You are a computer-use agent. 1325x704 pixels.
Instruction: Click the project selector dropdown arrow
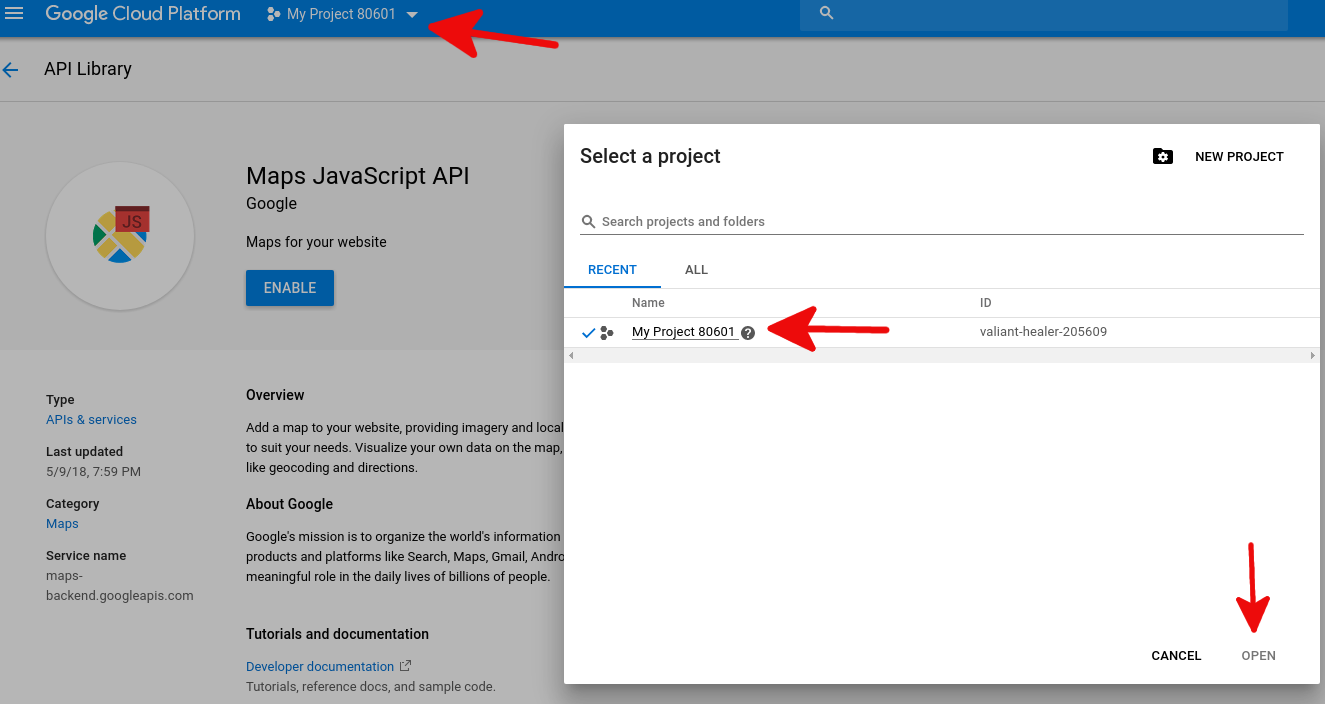(x=412, y=15)
